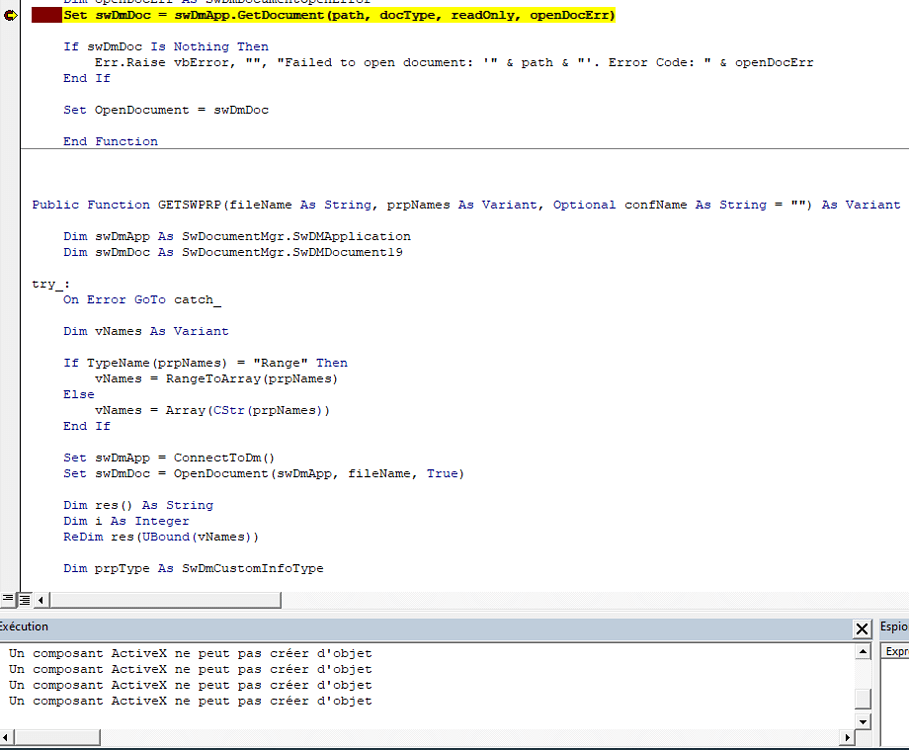Click Exécution pane horizontal scrollbar thumb
909x750 pixels.
point(57,737)
